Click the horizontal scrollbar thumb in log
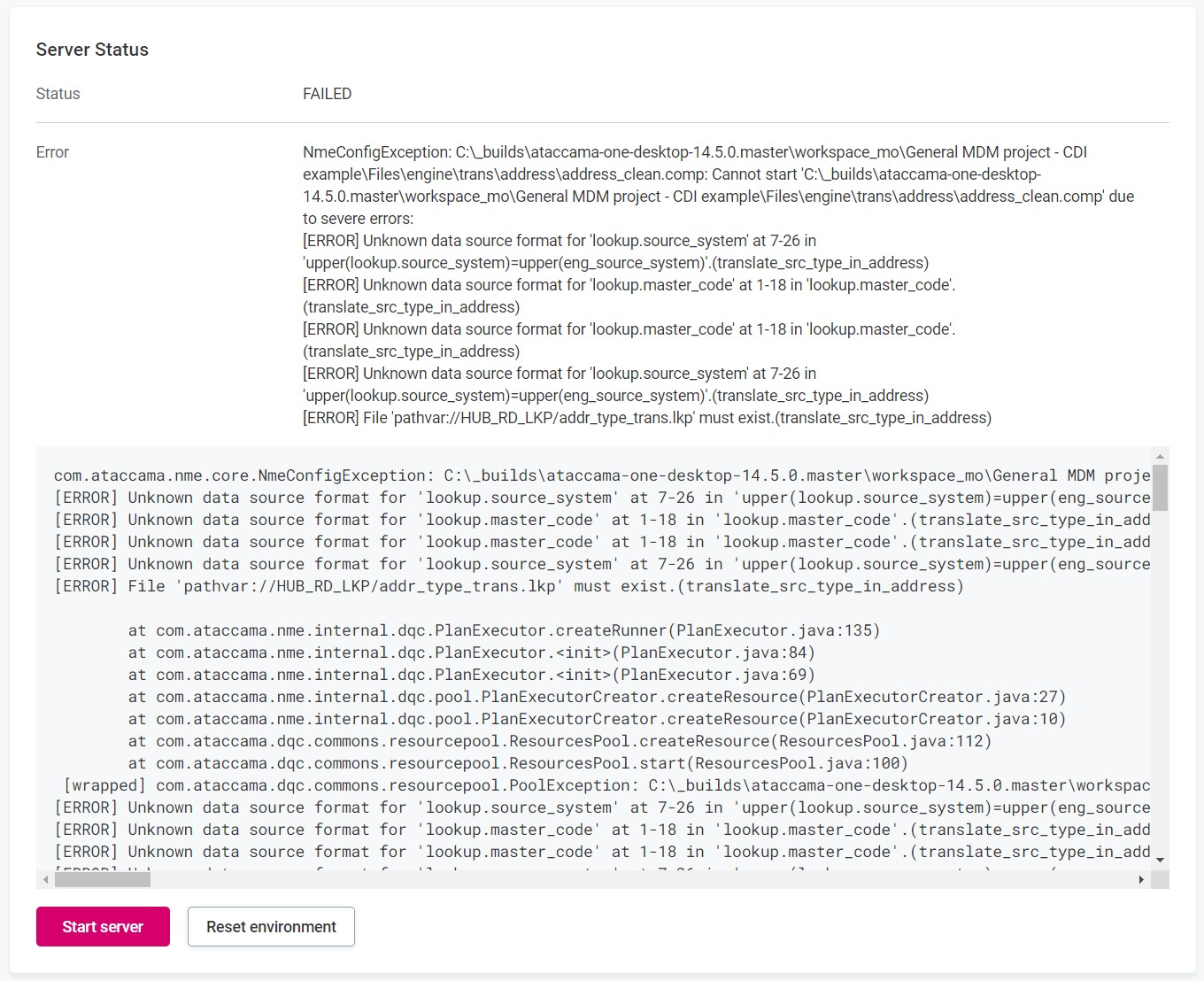The width and height of the screenshot is (1204, 981). pyautogui.click(x=103, y=879)
